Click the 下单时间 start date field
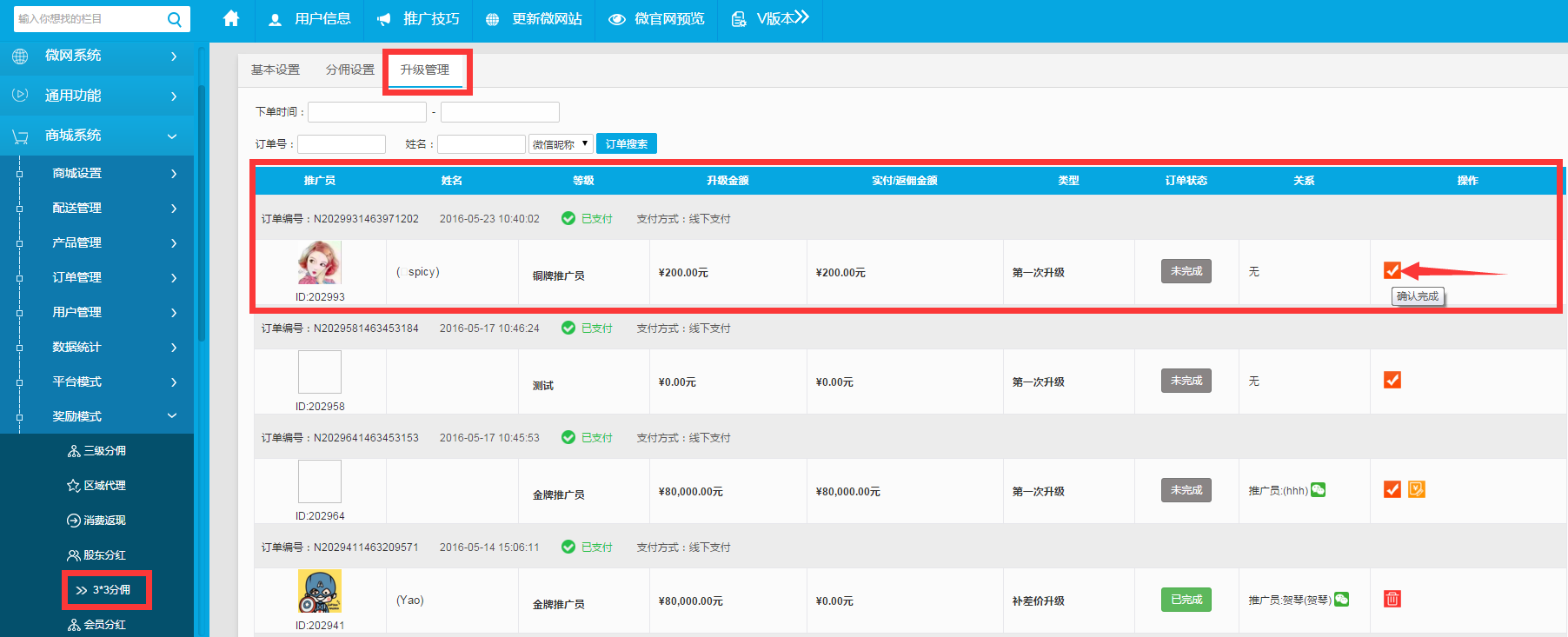This screenshot has width=1568, height=637. pos(367,112)
